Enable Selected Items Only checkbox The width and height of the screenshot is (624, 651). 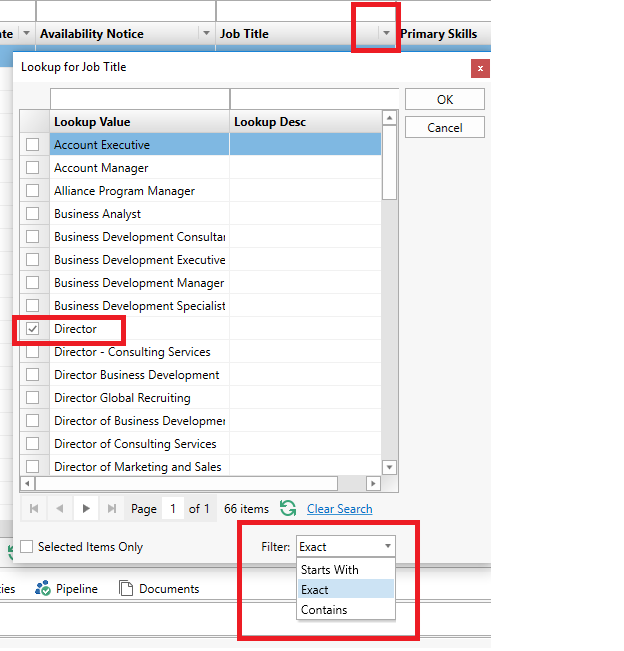[27, 546]
